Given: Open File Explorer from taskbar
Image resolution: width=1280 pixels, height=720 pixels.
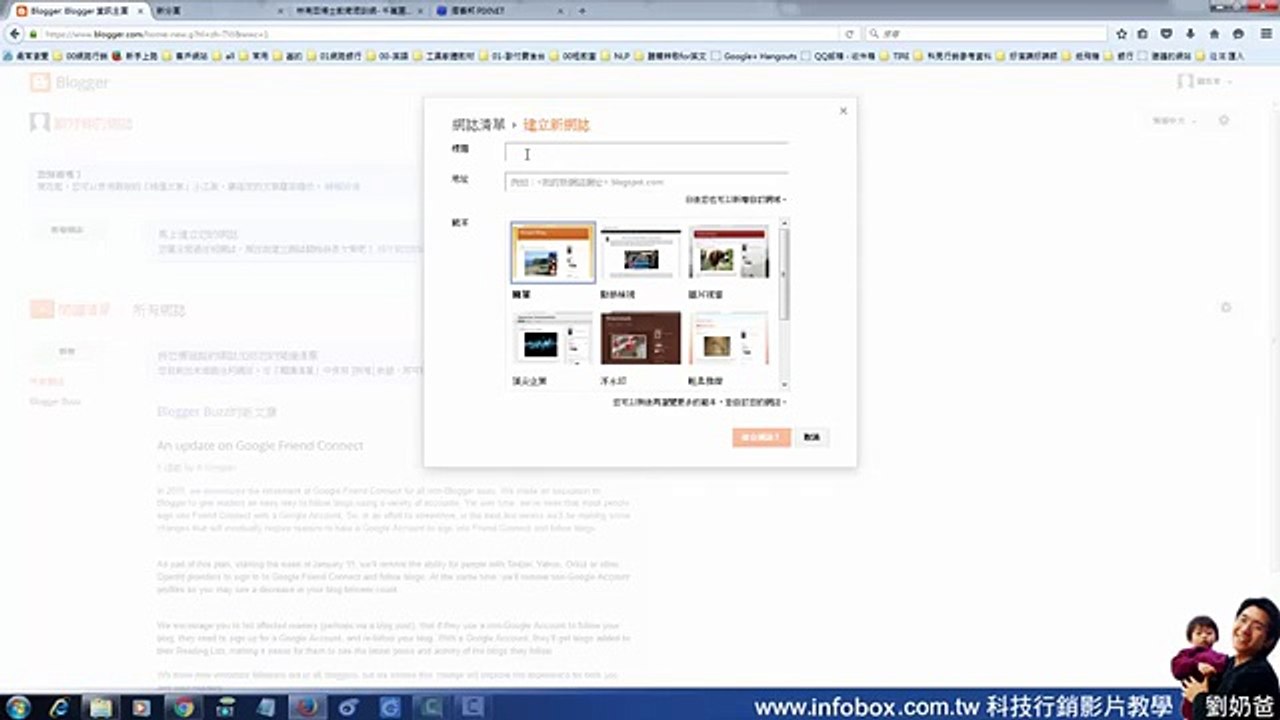Looking at the screenshot, I should point(101,707).
